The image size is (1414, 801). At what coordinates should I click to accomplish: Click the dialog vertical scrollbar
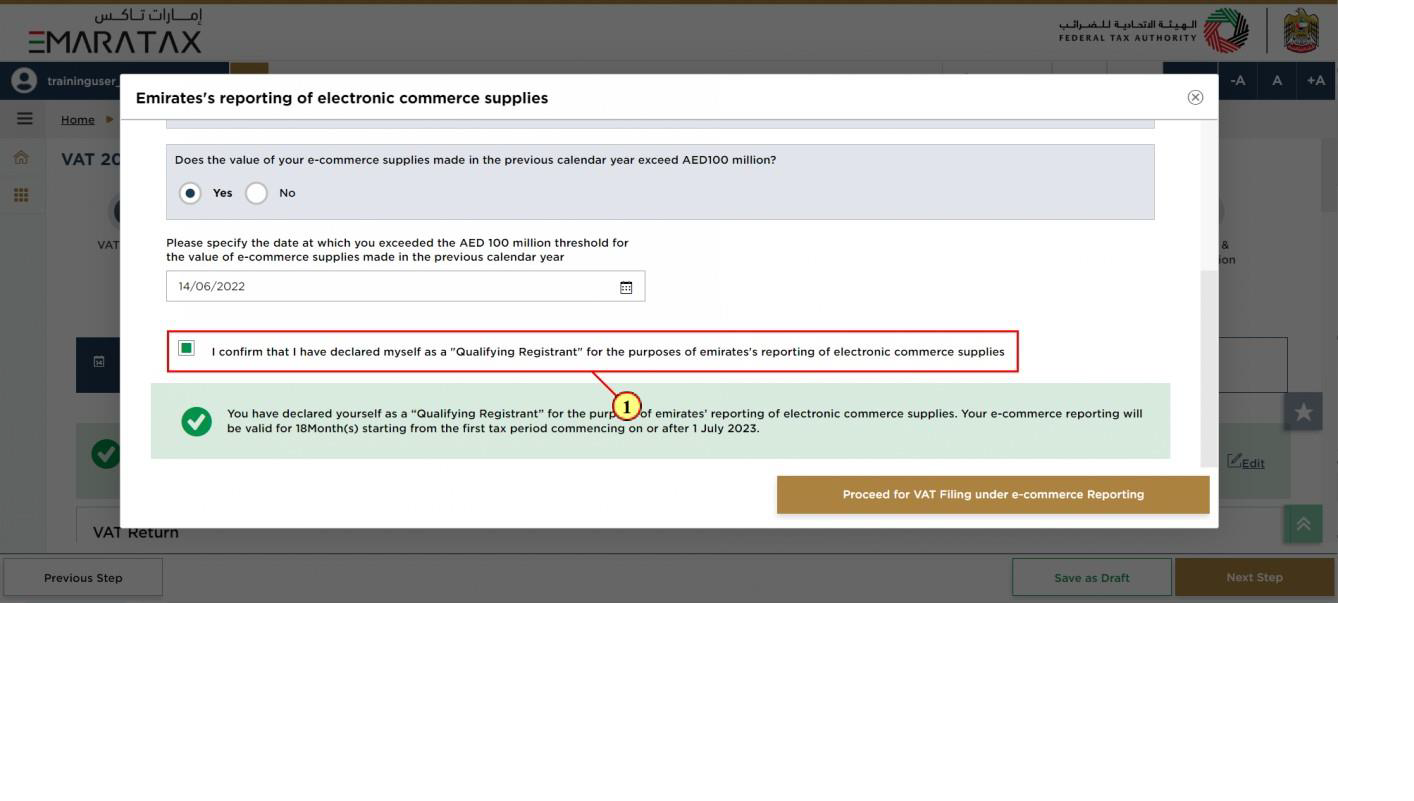pos(1209,367)
